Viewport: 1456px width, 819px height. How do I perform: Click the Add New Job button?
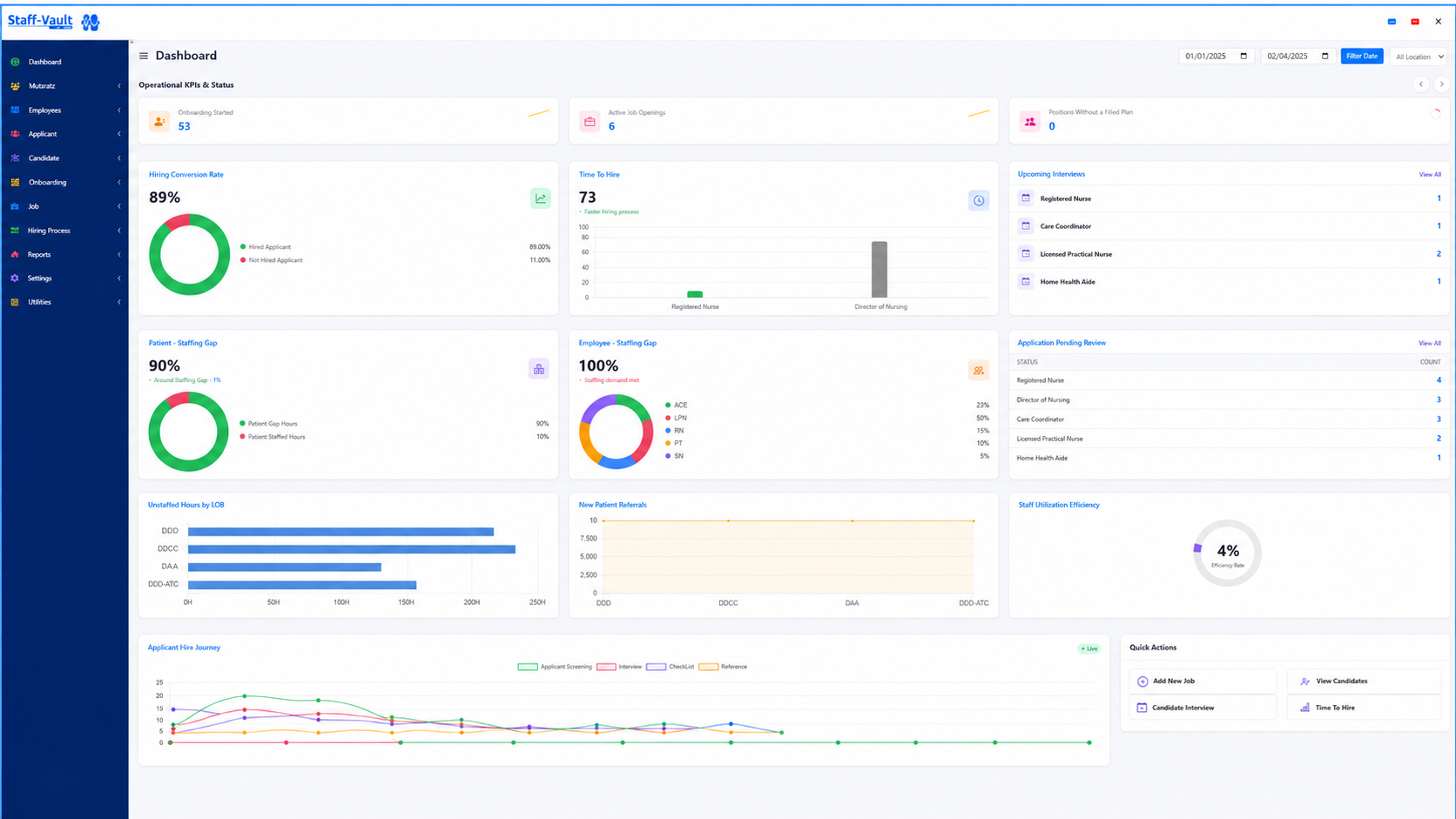pyautogui.click(x=1203, y=681)
